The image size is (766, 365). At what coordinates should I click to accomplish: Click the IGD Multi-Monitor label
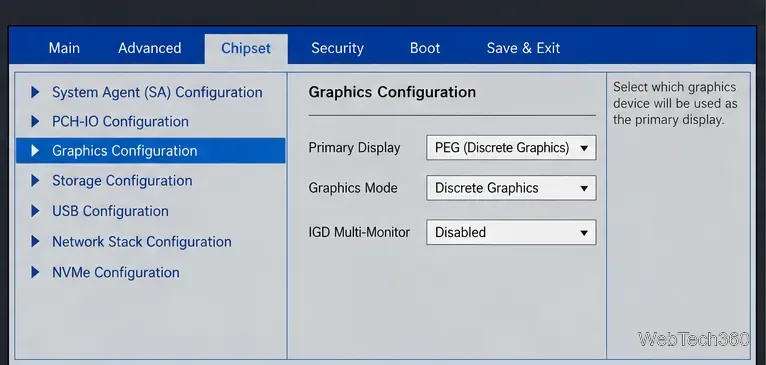[x=359, y=232]
